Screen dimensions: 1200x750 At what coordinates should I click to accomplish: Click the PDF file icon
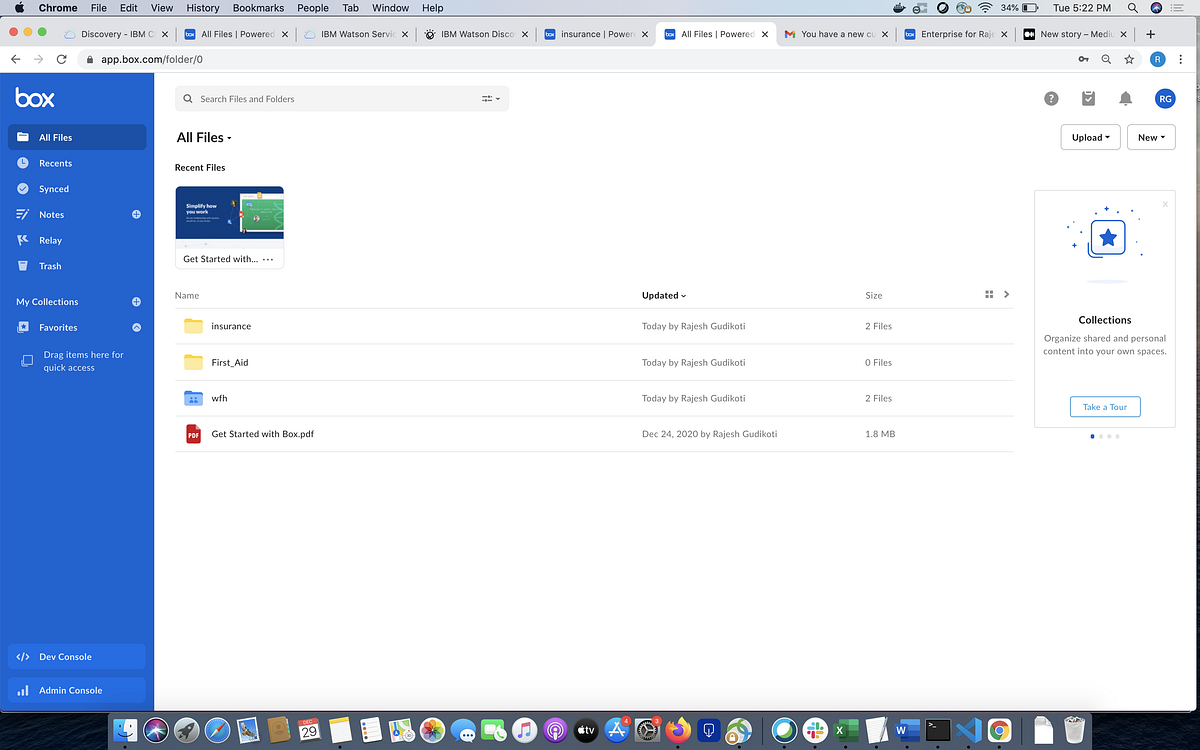tap(193, 434)
